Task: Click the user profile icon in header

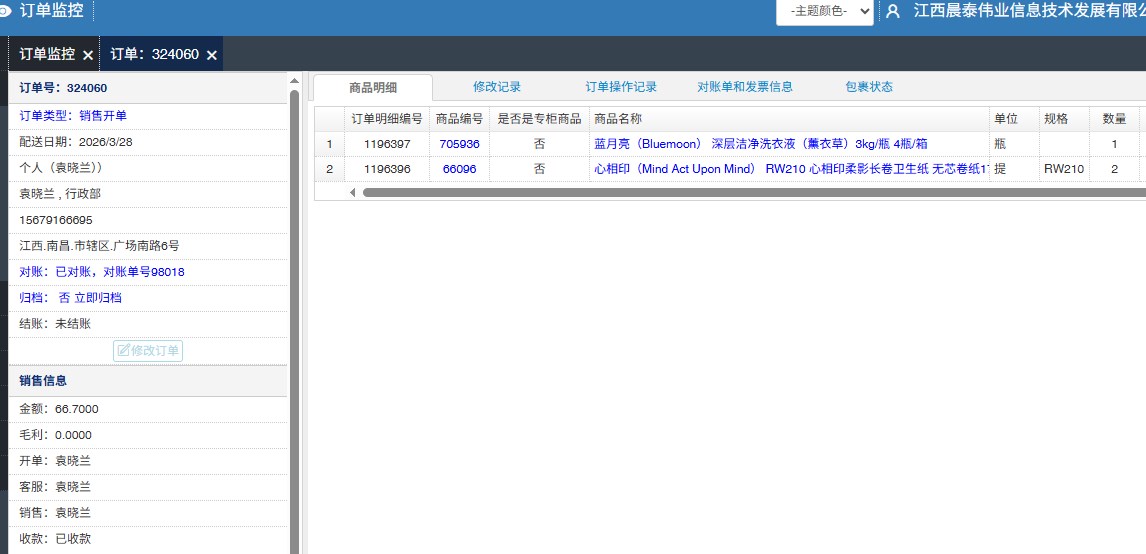Action: pos(893,11)
